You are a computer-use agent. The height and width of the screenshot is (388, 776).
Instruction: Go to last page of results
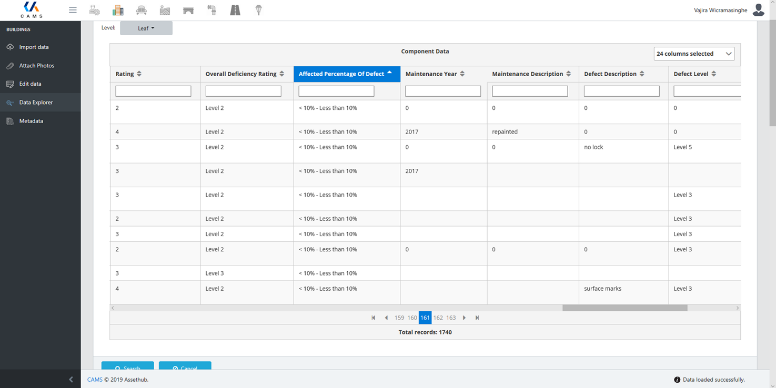[477, 318]
